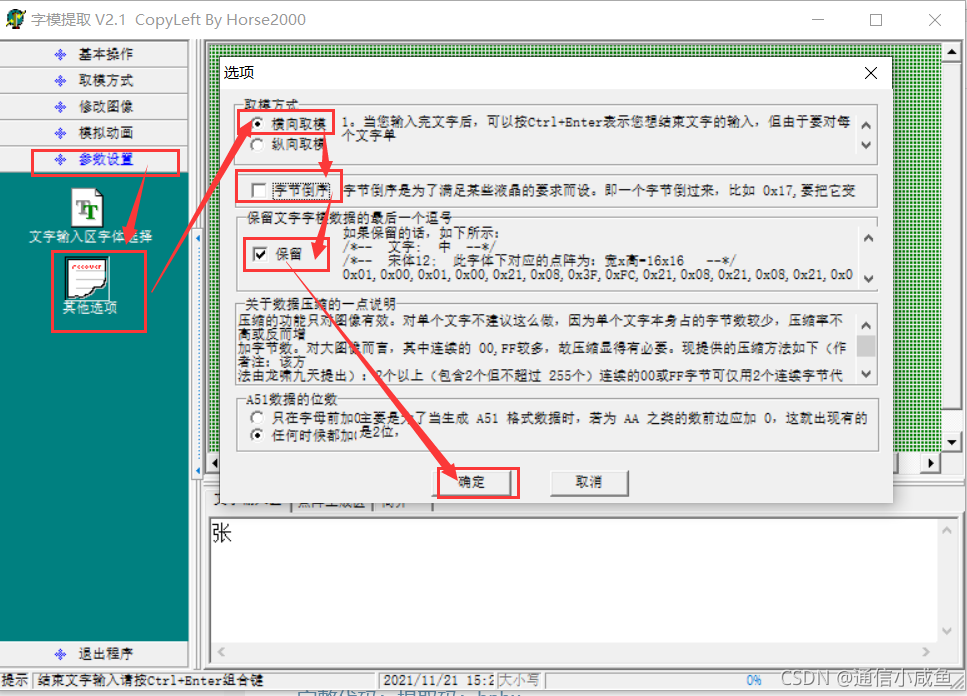
Task: Open the 模拟动画 menu section
Action: [x=94, y=133]
